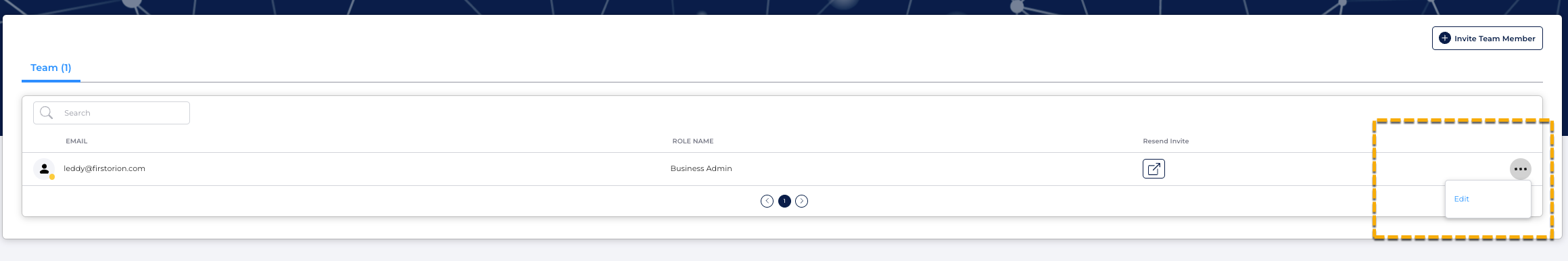
Task: Click the Resend Invite column header
Action: point(1166,141)
